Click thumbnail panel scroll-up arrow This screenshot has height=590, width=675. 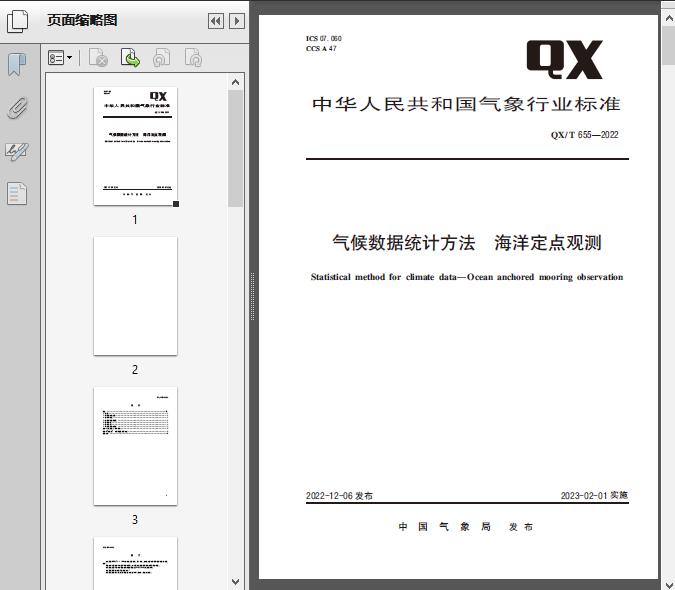pos(235,82)
